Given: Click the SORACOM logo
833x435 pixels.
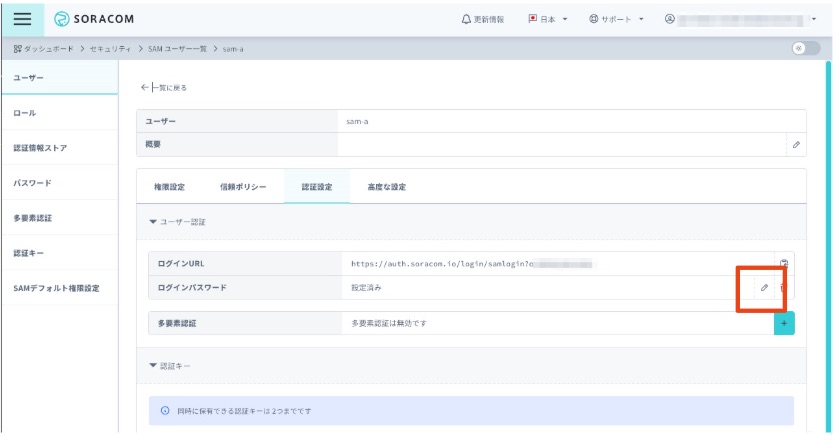Looking at the screenshot, I should tap(94, 19).
